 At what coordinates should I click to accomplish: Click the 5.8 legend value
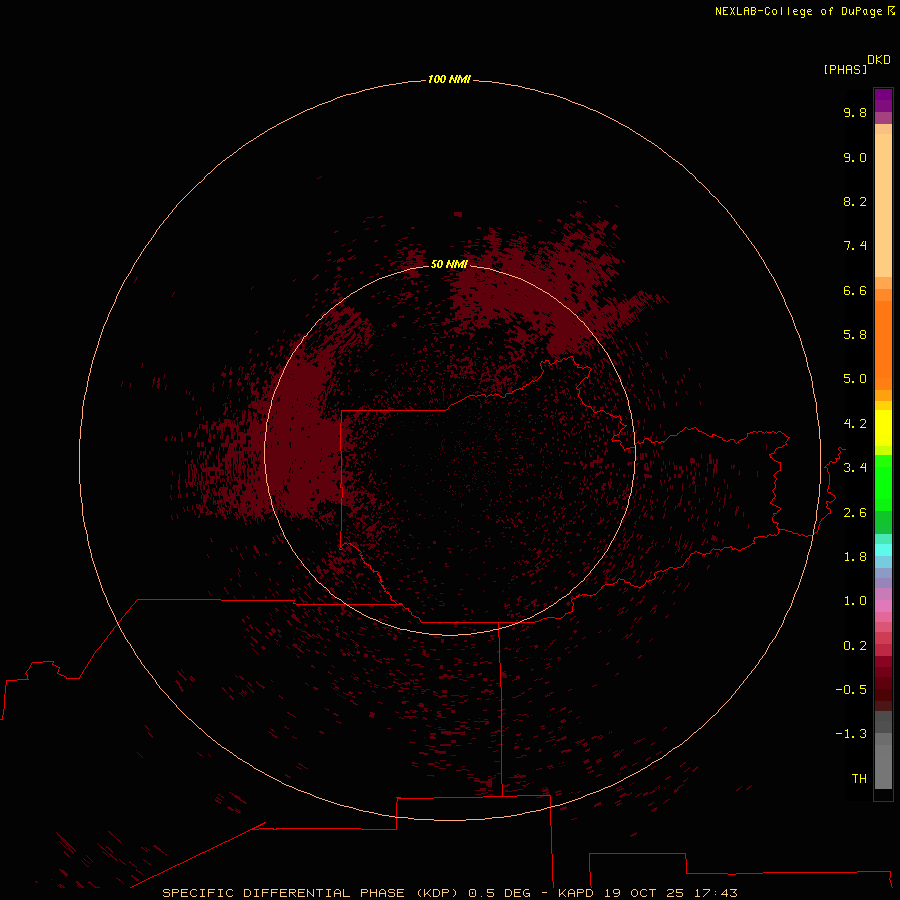tap(855, 335)
